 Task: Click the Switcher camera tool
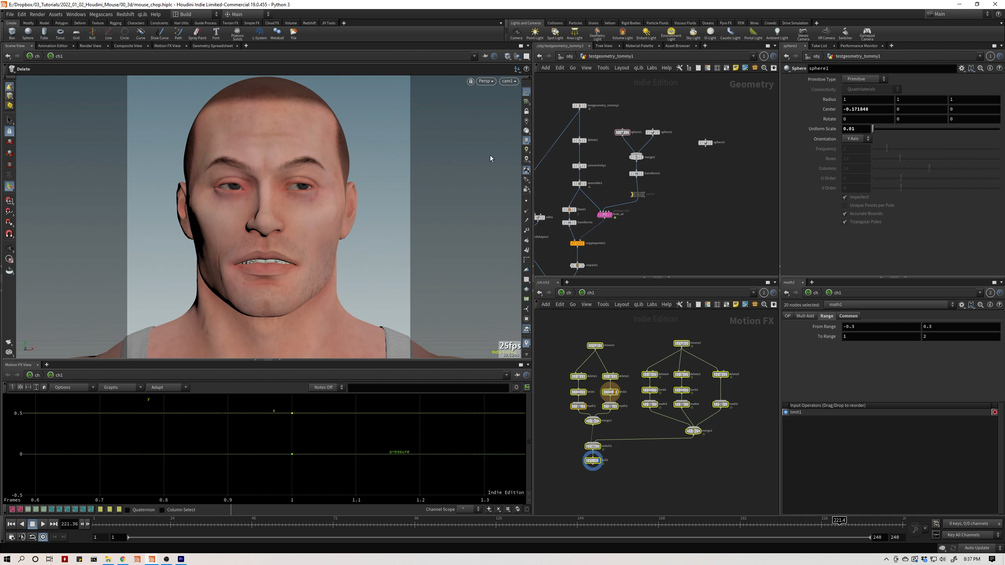click(x=845, y=33)
